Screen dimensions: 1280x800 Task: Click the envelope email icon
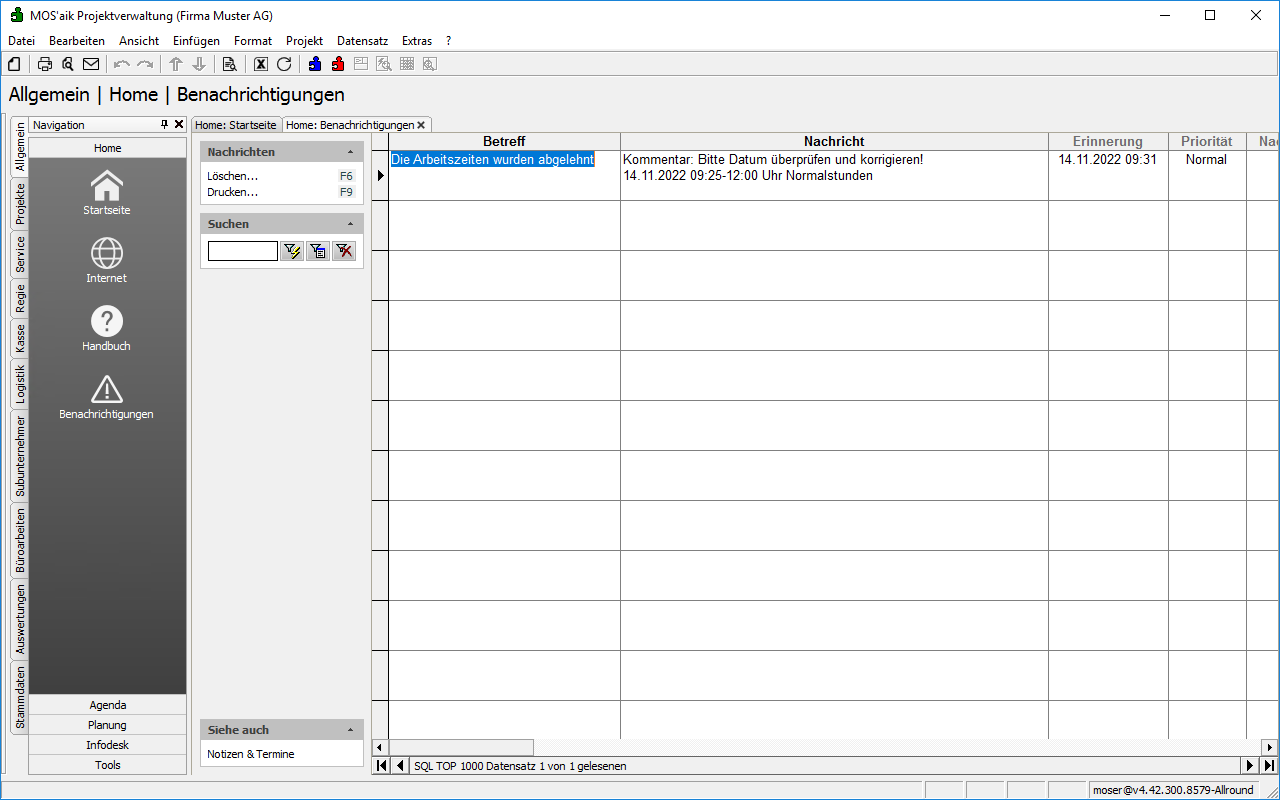[x=91, y=64]
